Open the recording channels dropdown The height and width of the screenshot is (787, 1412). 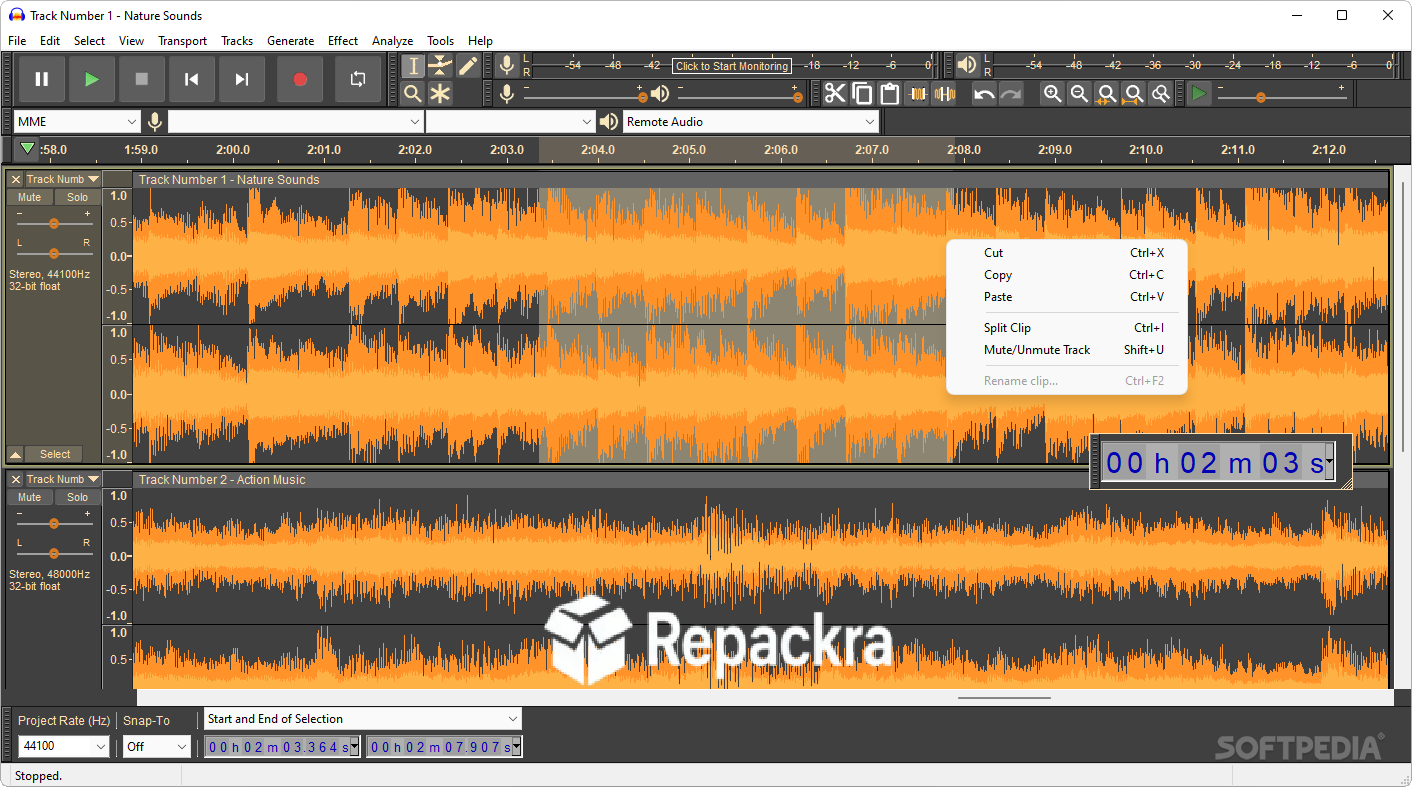click(510, 122)
